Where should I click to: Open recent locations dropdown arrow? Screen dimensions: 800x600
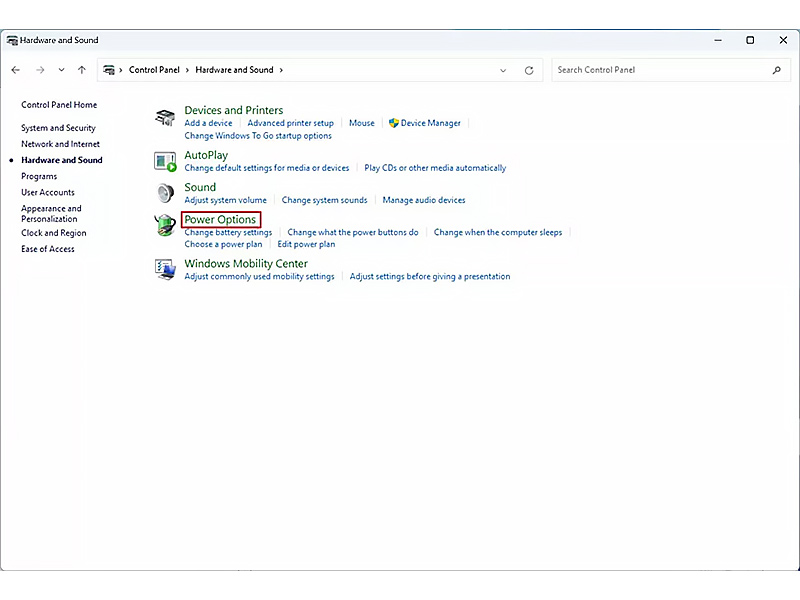coord(61,70)
